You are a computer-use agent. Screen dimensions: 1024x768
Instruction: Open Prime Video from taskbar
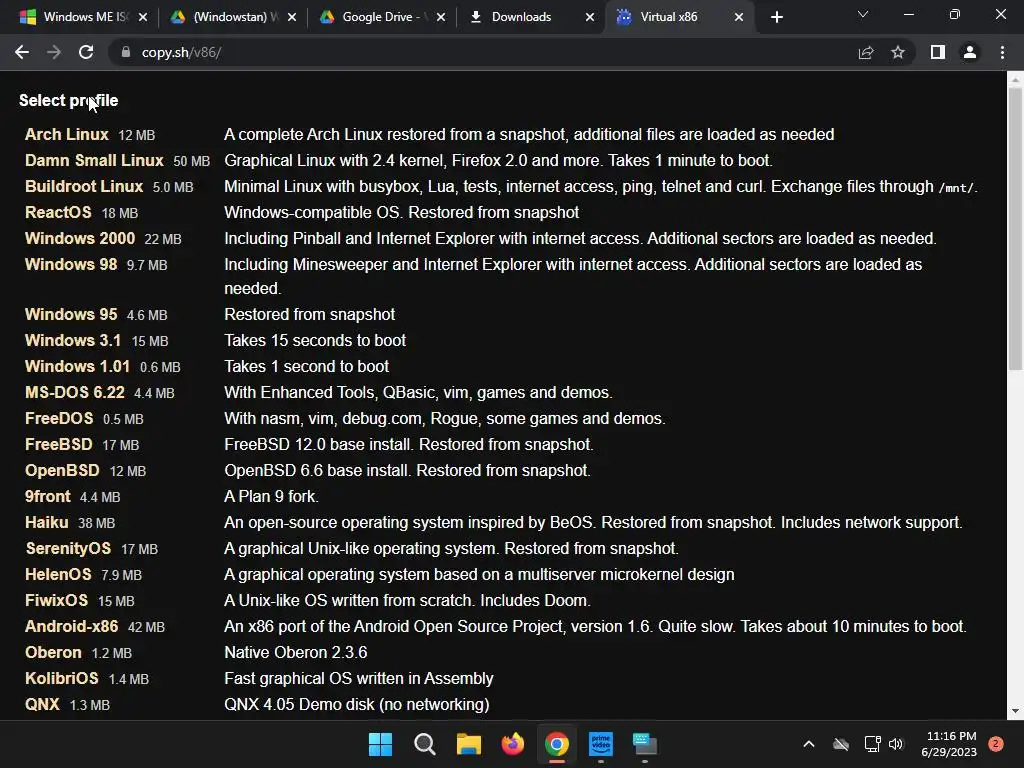tap(601, 744)
